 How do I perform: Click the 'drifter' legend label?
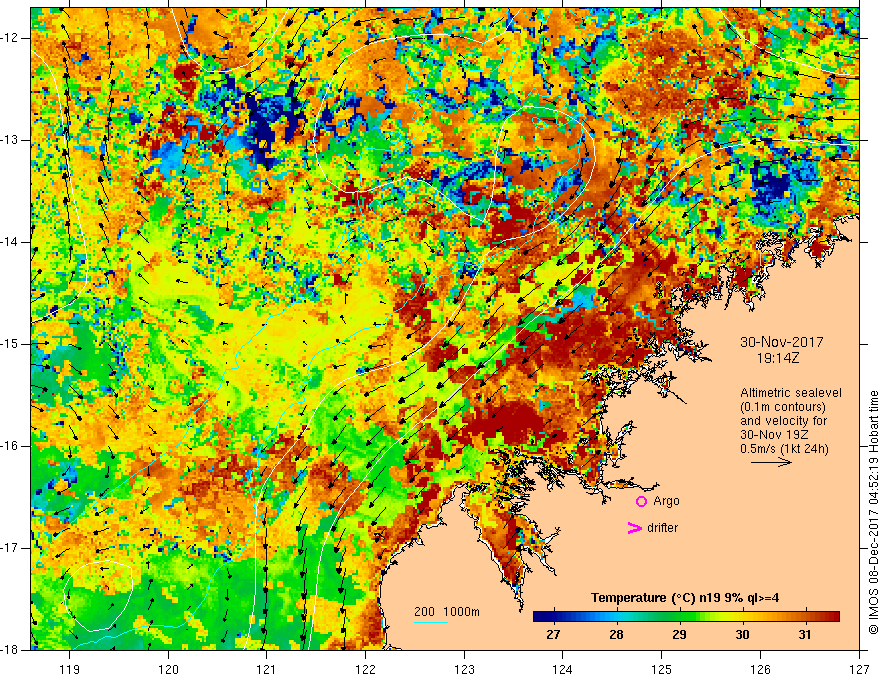click(x=662, y=528)
